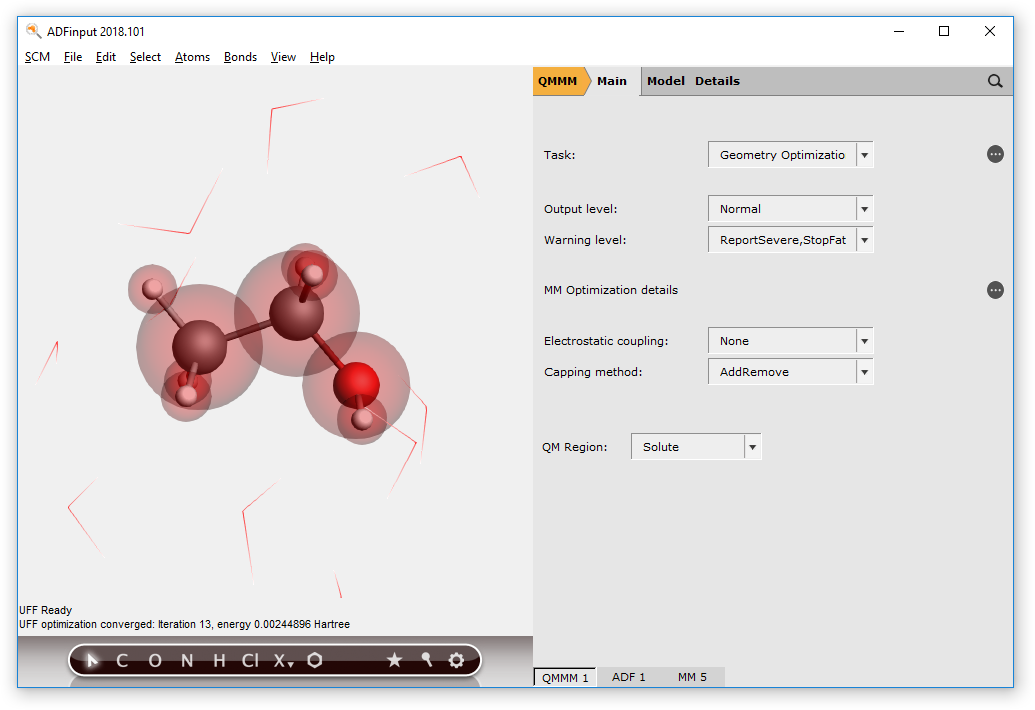The height and width of the screenshot is (710, 1035).
Task: Click the panel search magnifier icon
Action: (x=995, y=81)
